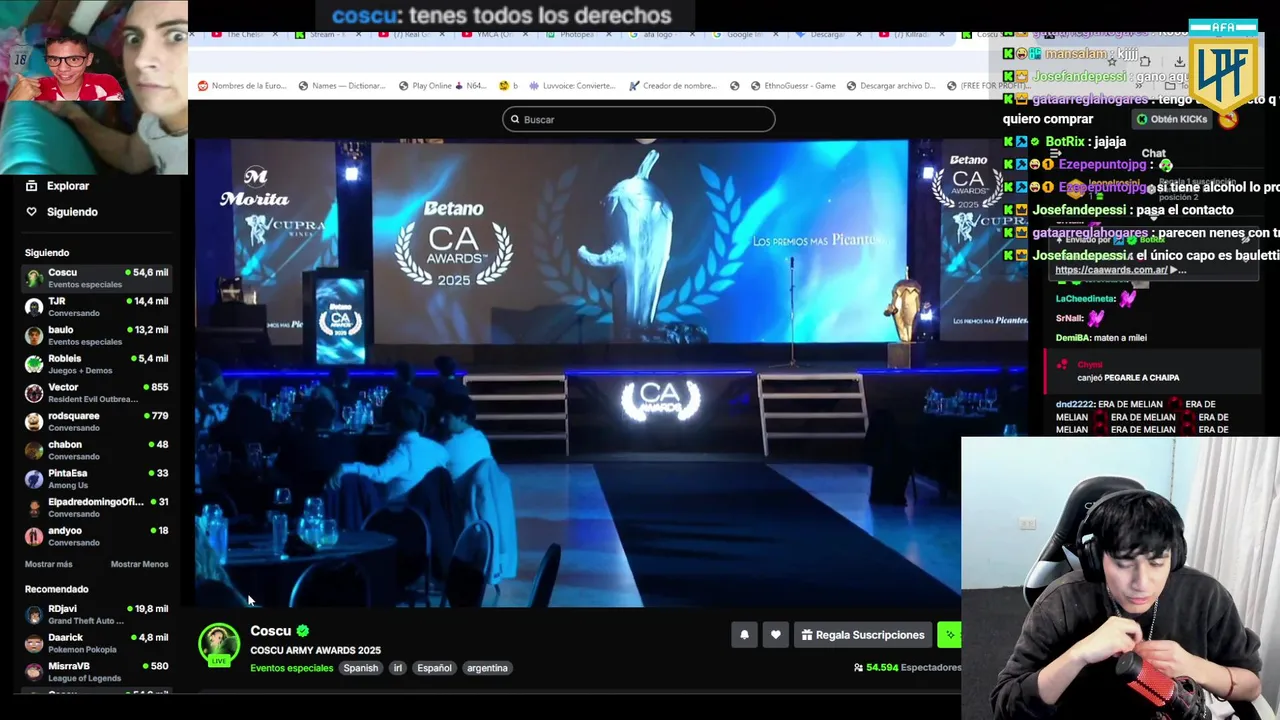Click the '54.594' viewer count
This screenshot has width=1280, height=720.
click(x=882, y=668)
